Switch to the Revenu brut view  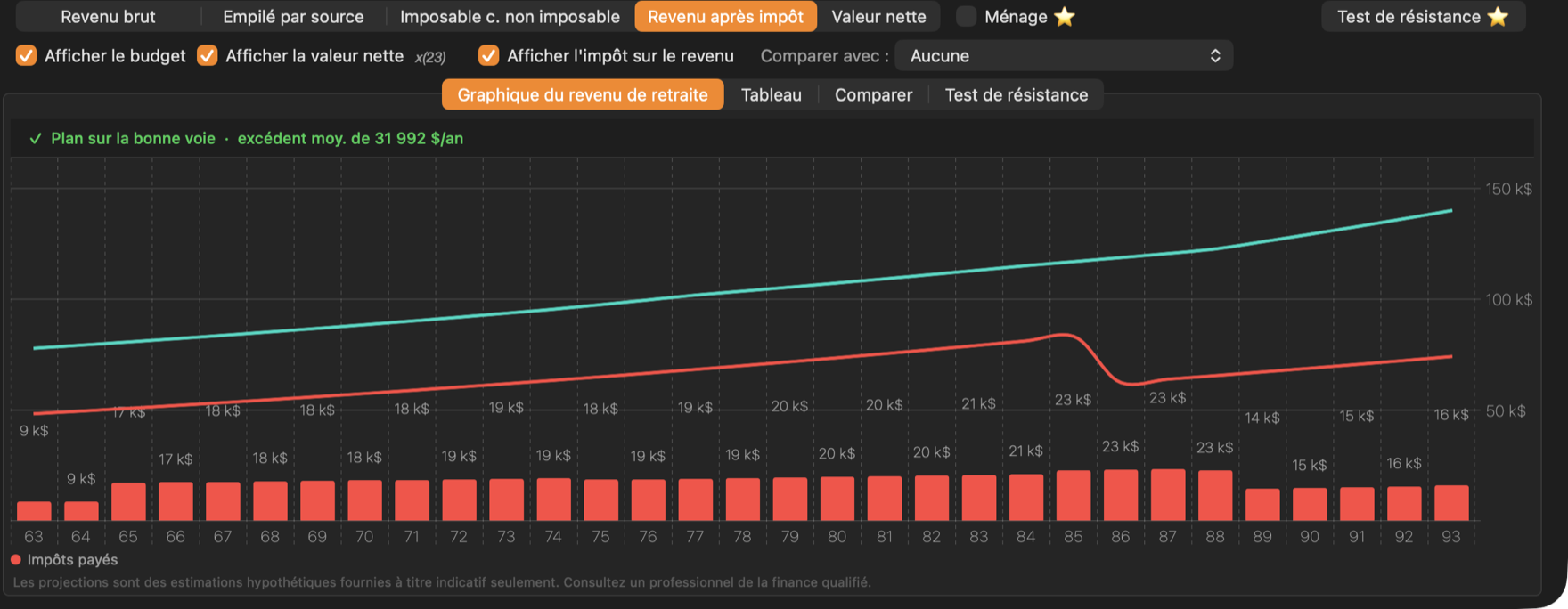(108, 17)
